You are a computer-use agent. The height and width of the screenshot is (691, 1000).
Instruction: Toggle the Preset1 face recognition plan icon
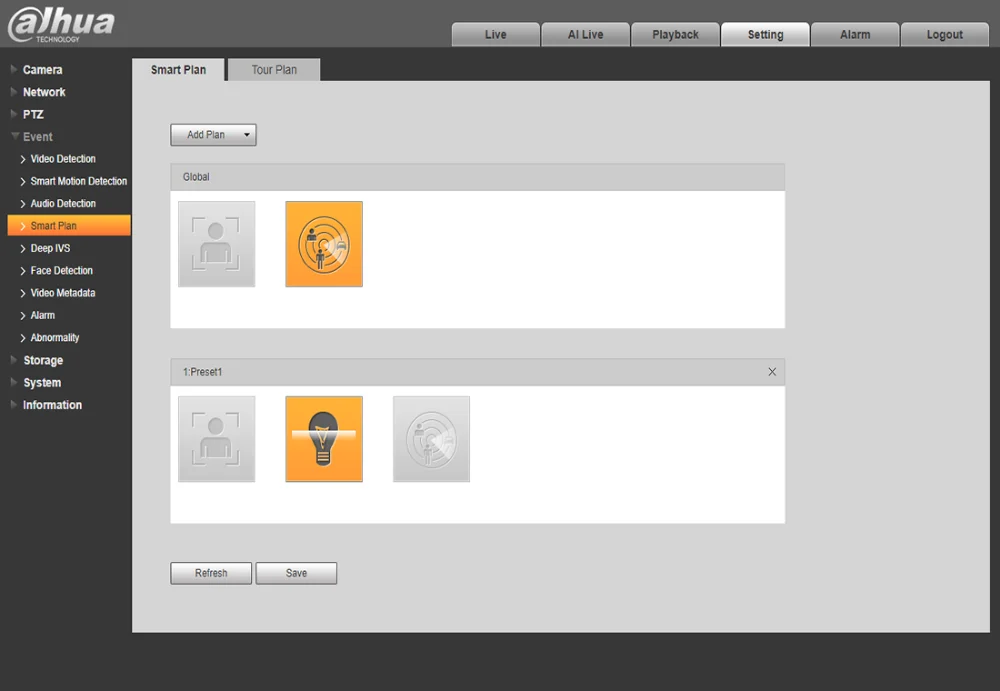216,439
